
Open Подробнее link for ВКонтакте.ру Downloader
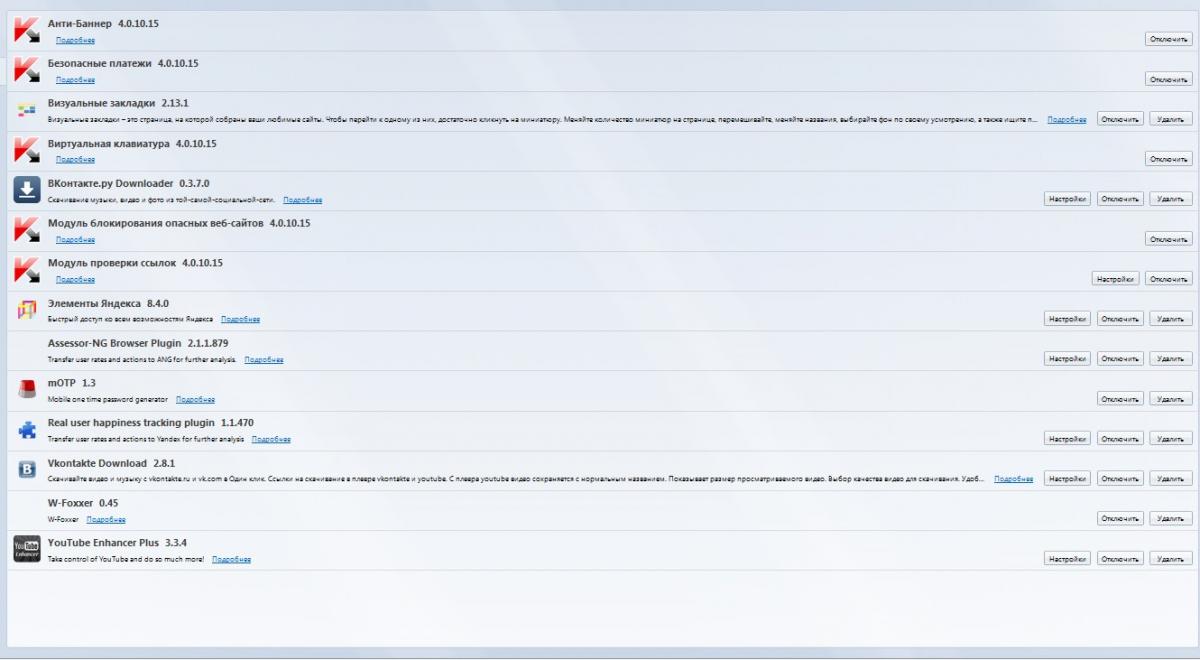[x=302, y=200]
